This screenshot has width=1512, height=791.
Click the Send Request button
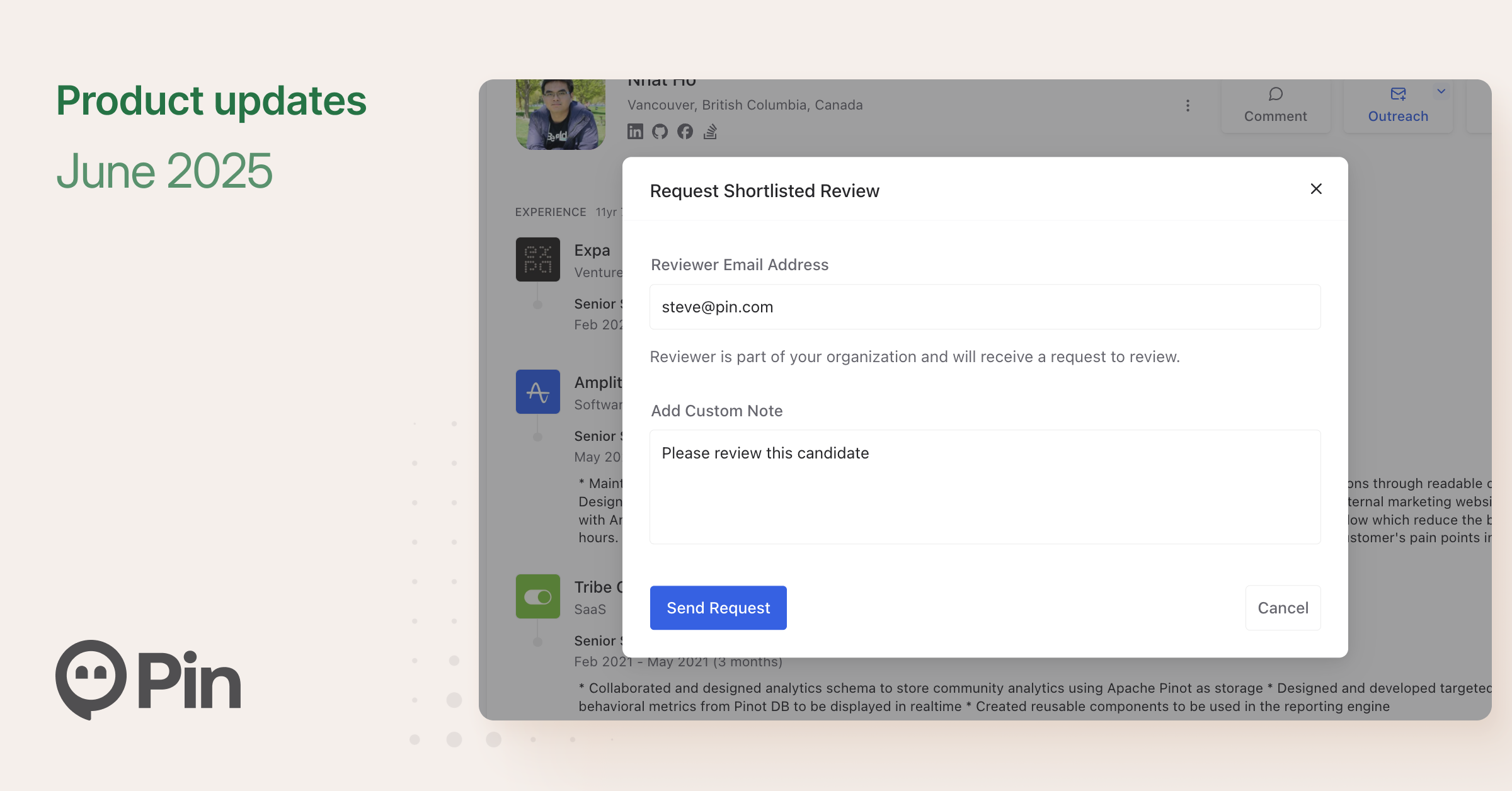click(x=718, y=607)
